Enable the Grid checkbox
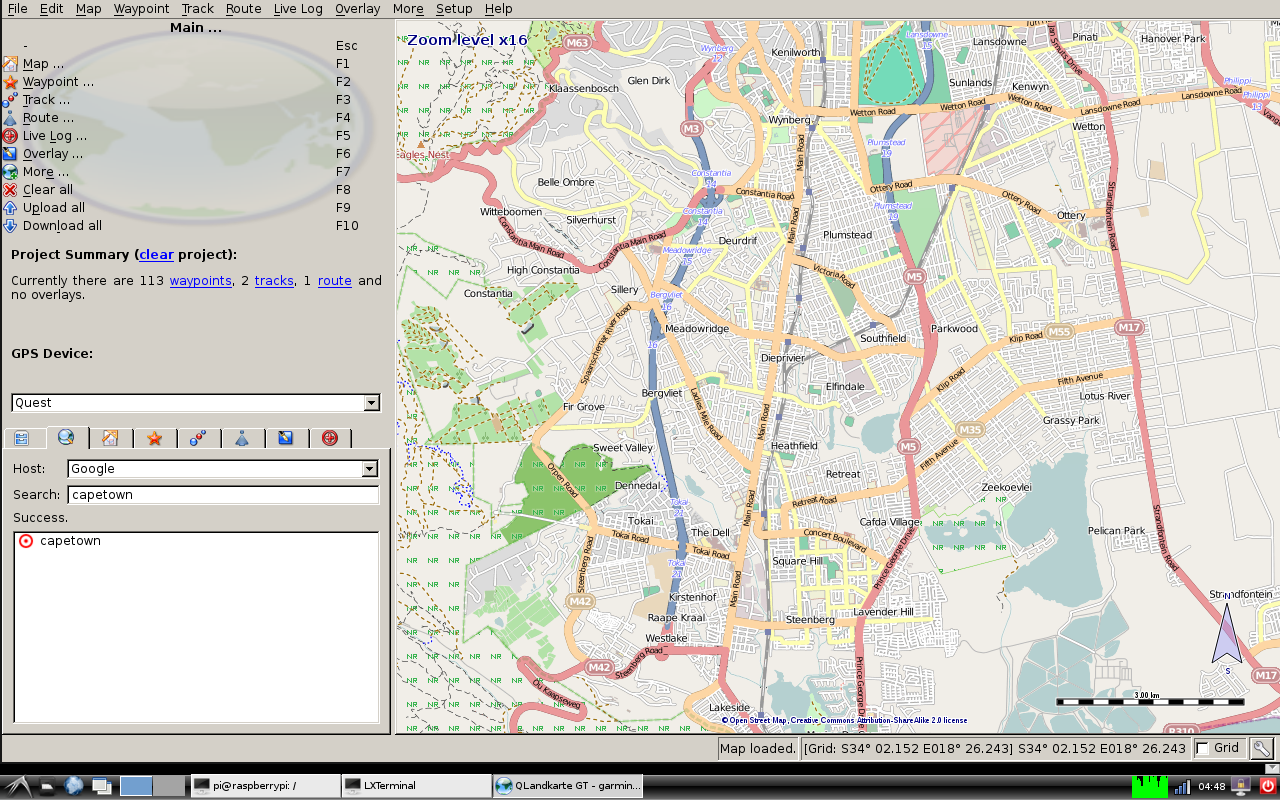Image resolution: width=1280 pixels, height=800 pixels. click(1202, 748)
